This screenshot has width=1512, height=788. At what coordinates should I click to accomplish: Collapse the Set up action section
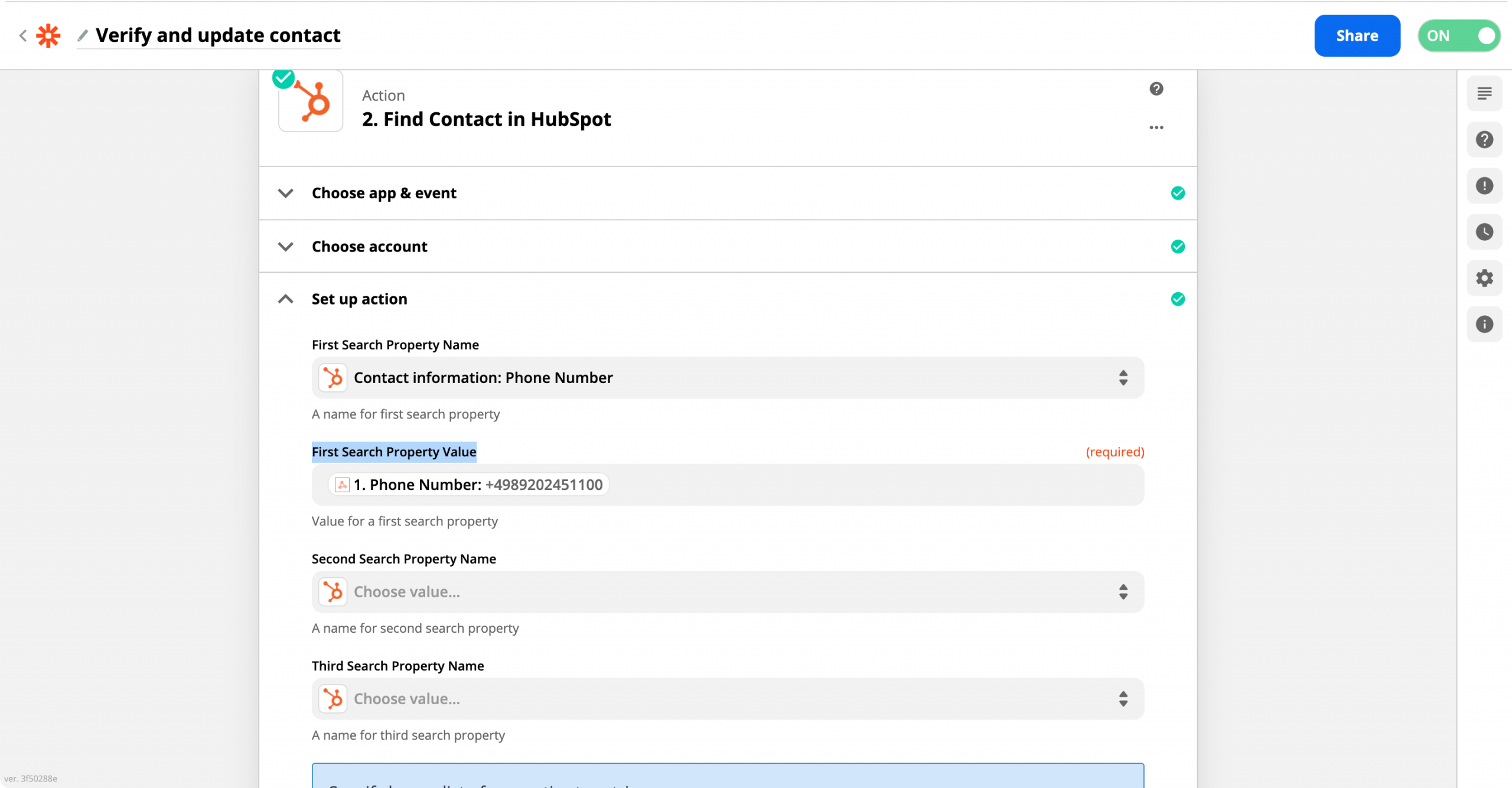point(728,299)
